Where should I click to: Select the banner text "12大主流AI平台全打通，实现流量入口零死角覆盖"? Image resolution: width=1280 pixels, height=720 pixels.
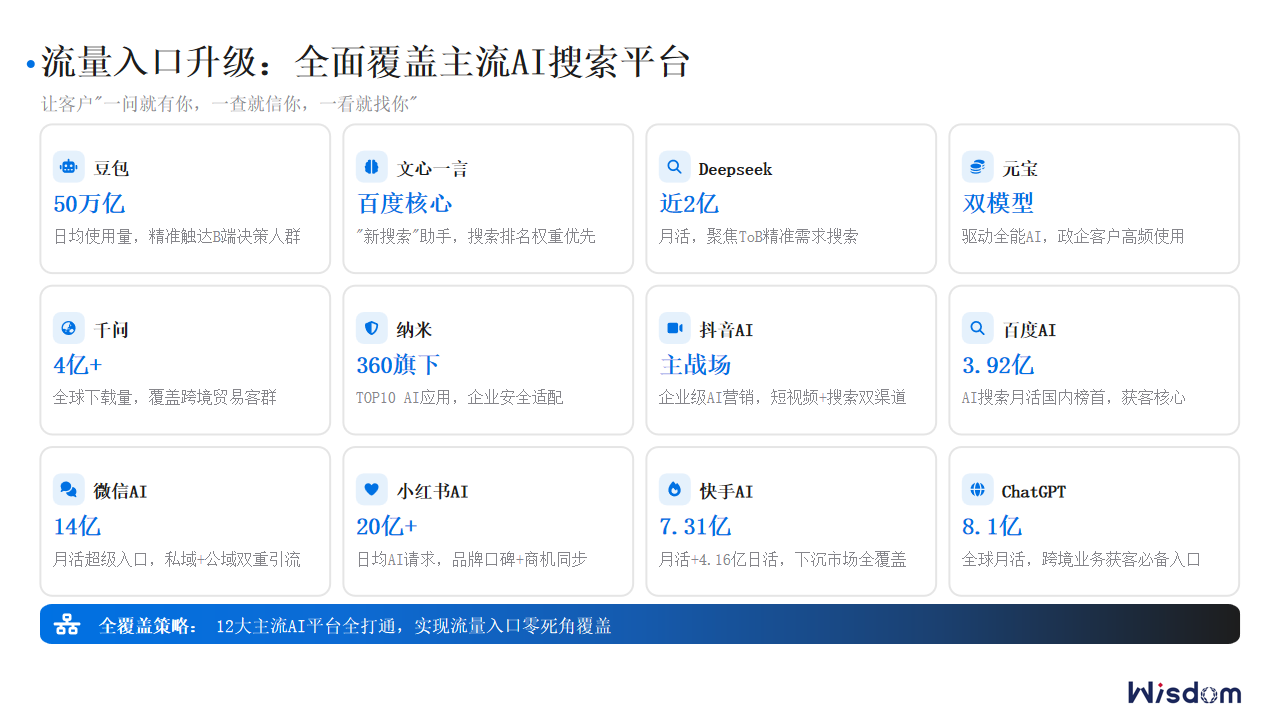pos(414,626)
